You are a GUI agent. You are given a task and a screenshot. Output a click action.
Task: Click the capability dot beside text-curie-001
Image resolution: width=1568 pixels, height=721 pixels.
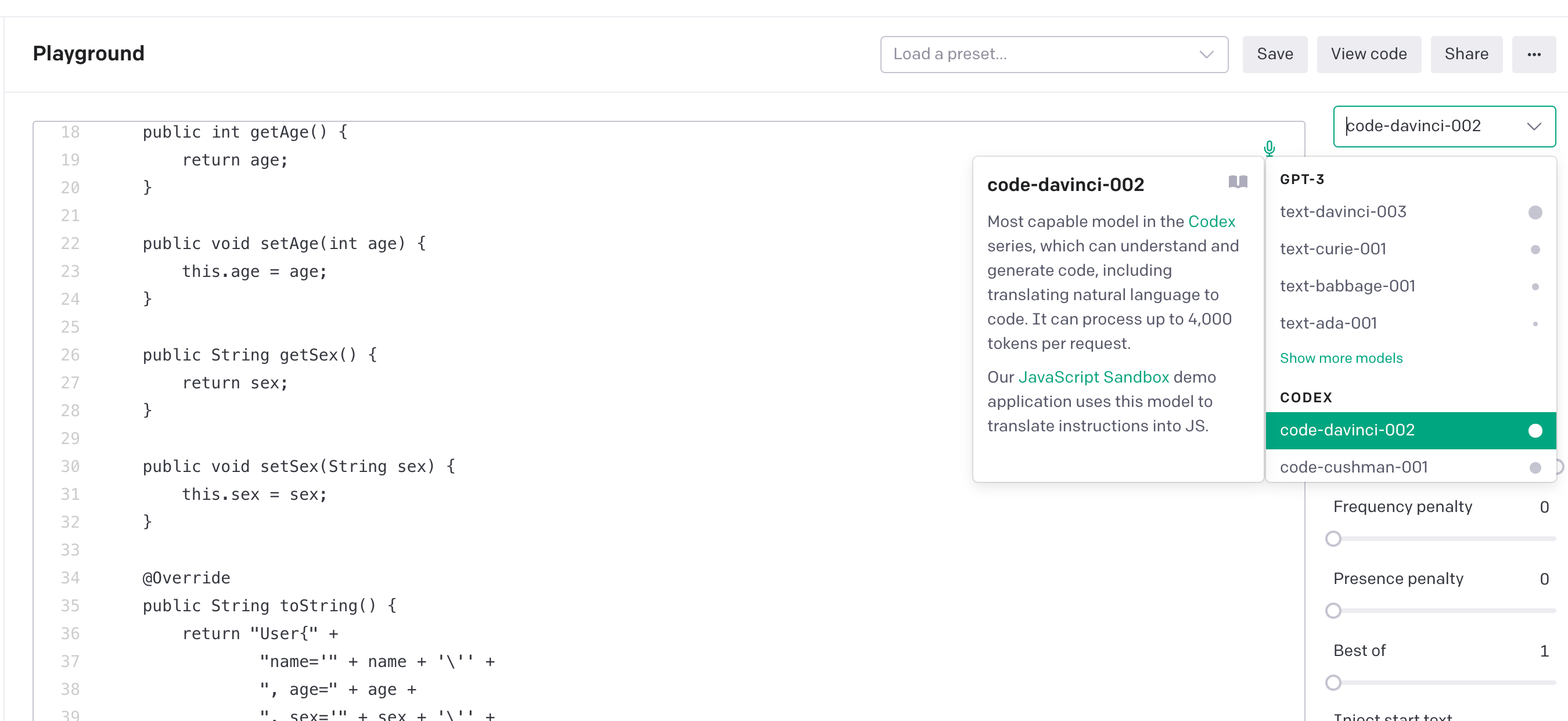click(x=1534, y=250)
